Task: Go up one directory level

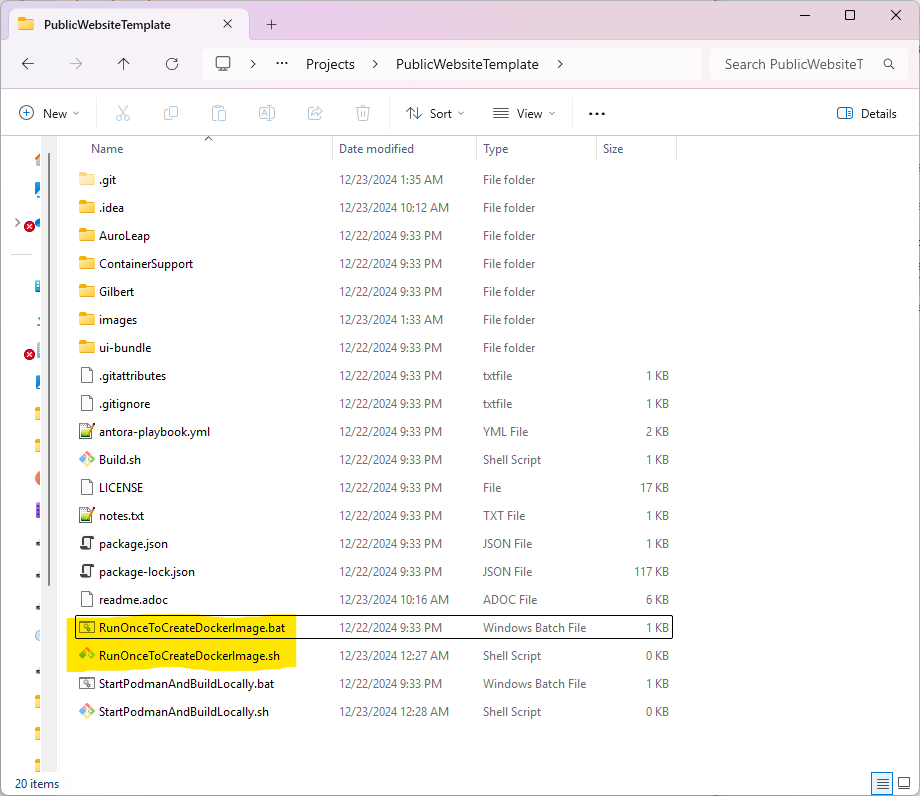Action: (122, 63)
